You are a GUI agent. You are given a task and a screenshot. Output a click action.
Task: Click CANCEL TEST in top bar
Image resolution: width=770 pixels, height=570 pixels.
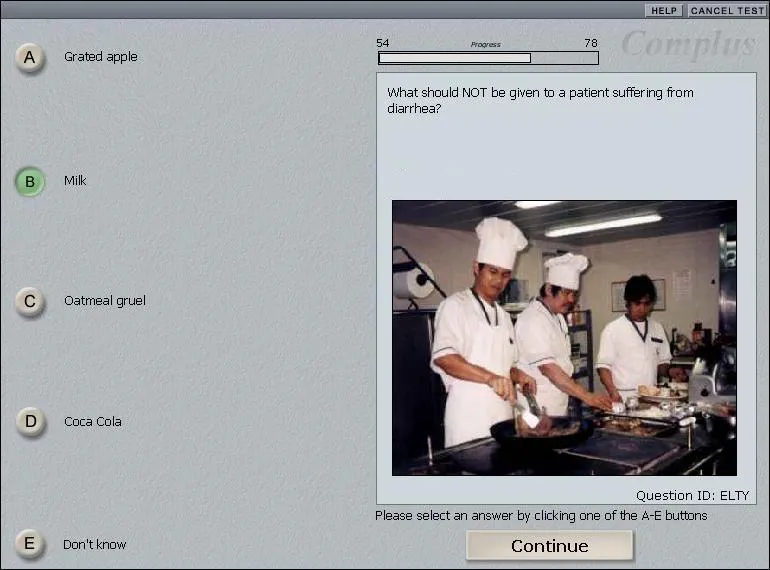[727, 10]
